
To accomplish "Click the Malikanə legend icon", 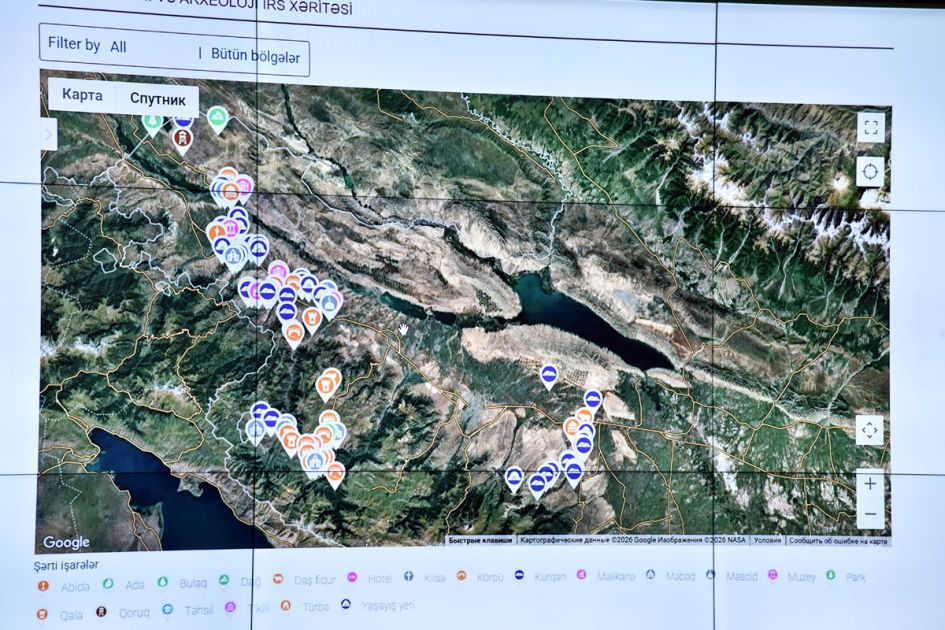I will click(582, 575).
